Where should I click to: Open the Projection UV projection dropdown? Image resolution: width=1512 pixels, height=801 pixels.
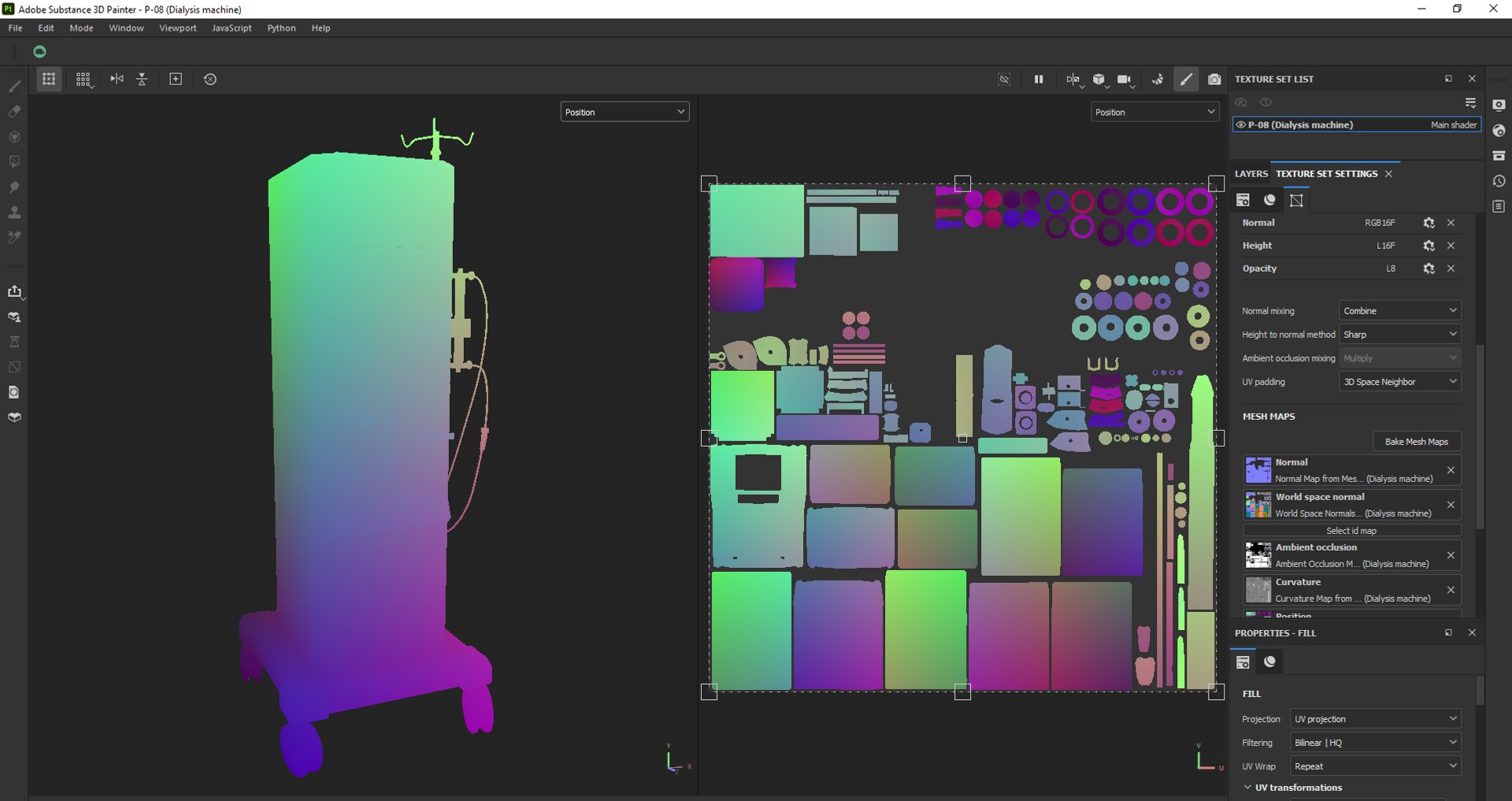1376,718
